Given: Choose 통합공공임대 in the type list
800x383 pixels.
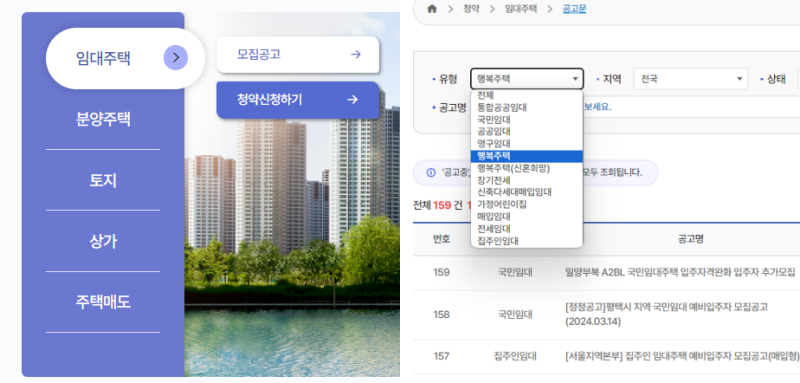Looking at the screenshot, I should pyautogui.click(x=527, y=108).
